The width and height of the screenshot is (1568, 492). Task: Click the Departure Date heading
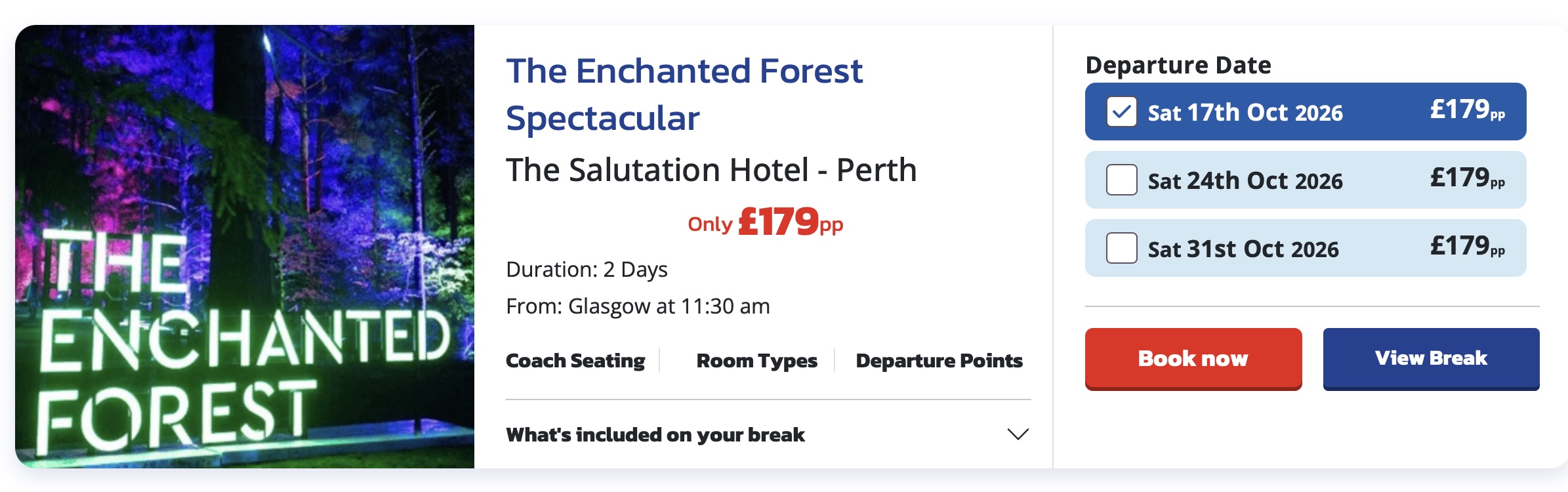pyautogui.click(x=1178, y=65)
